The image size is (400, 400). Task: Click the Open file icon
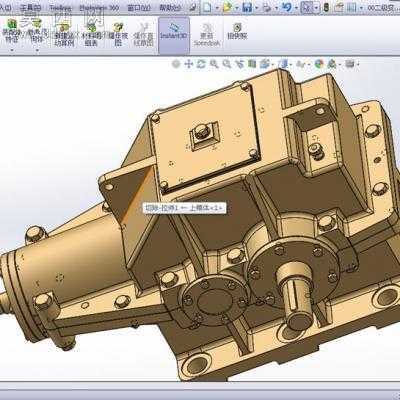click(x=227, y=7)
